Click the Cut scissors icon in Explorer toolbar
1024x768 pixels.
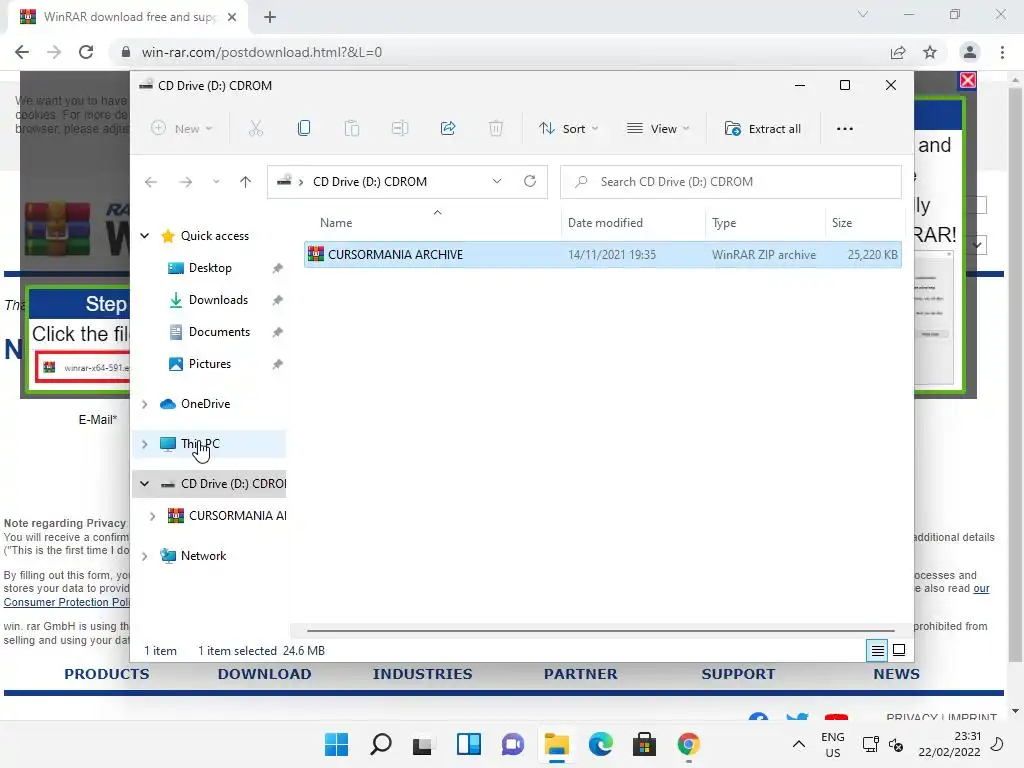coord(255,129)
